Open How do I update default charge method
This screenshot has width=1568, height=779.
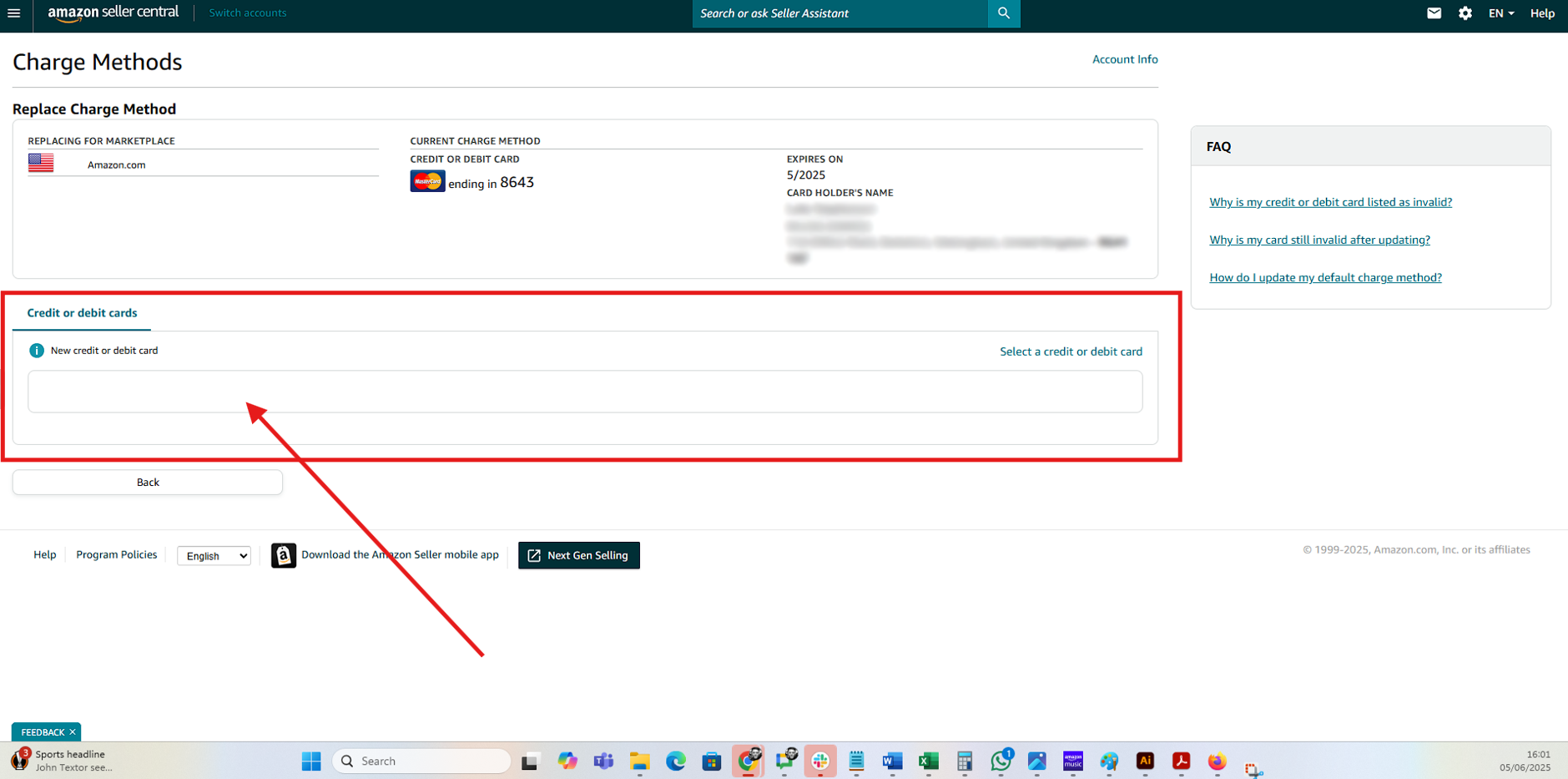(x=1325, y=277)
